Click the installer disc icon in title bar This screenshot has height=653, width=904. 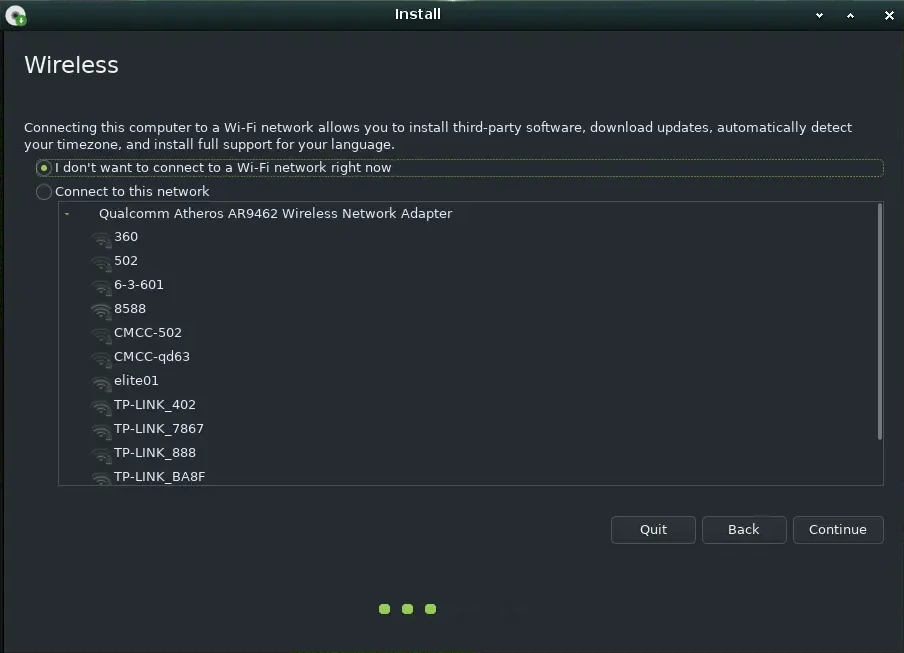click(x=15, y=15)
